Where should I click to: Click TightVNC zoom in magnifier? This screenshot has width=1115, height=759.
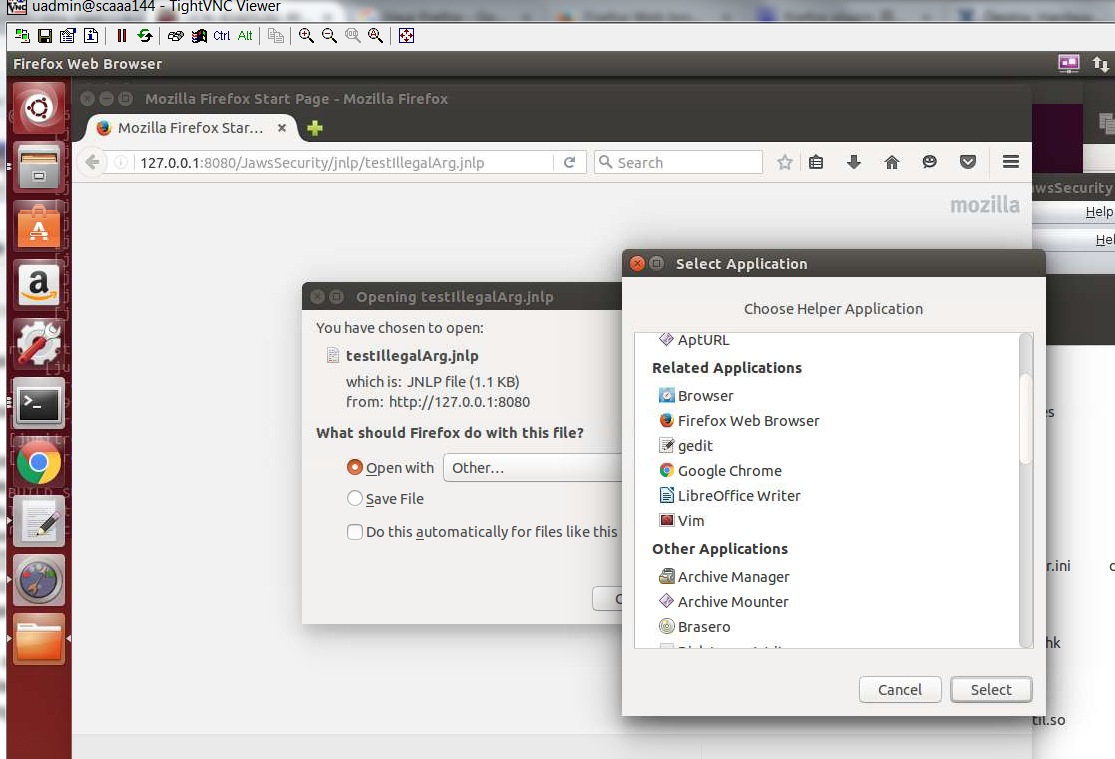coord(306,36)
